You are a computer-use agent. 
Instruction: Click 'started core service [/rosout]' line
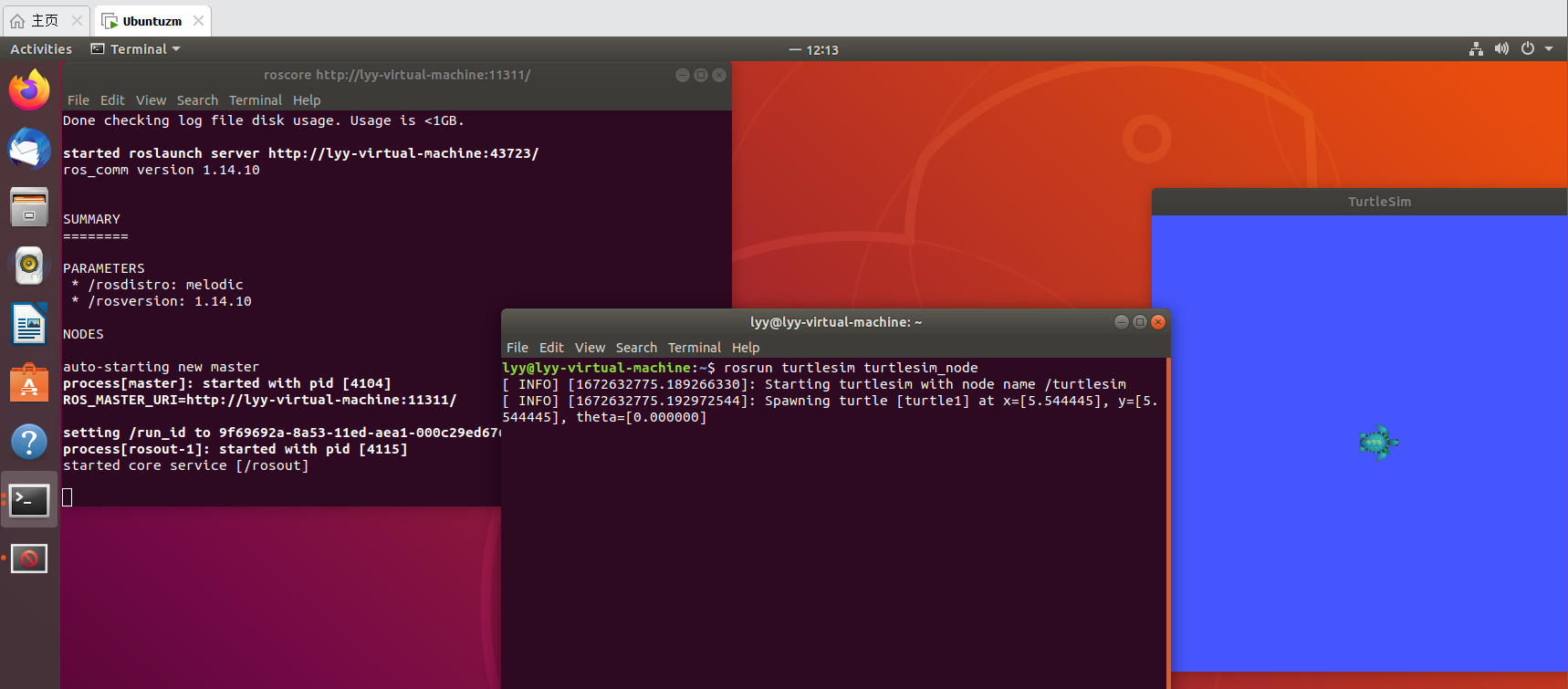point(185,465)
